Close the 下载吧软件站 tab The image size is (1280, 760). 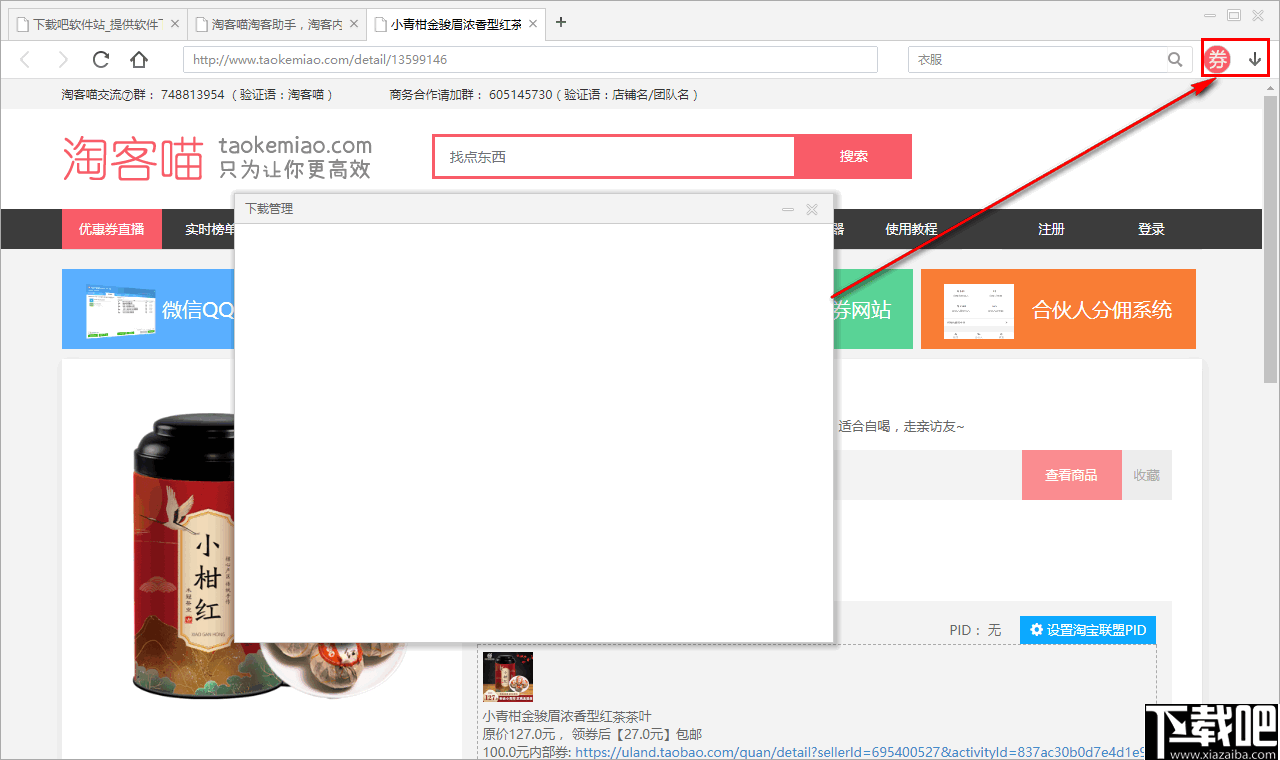(175, 23)
